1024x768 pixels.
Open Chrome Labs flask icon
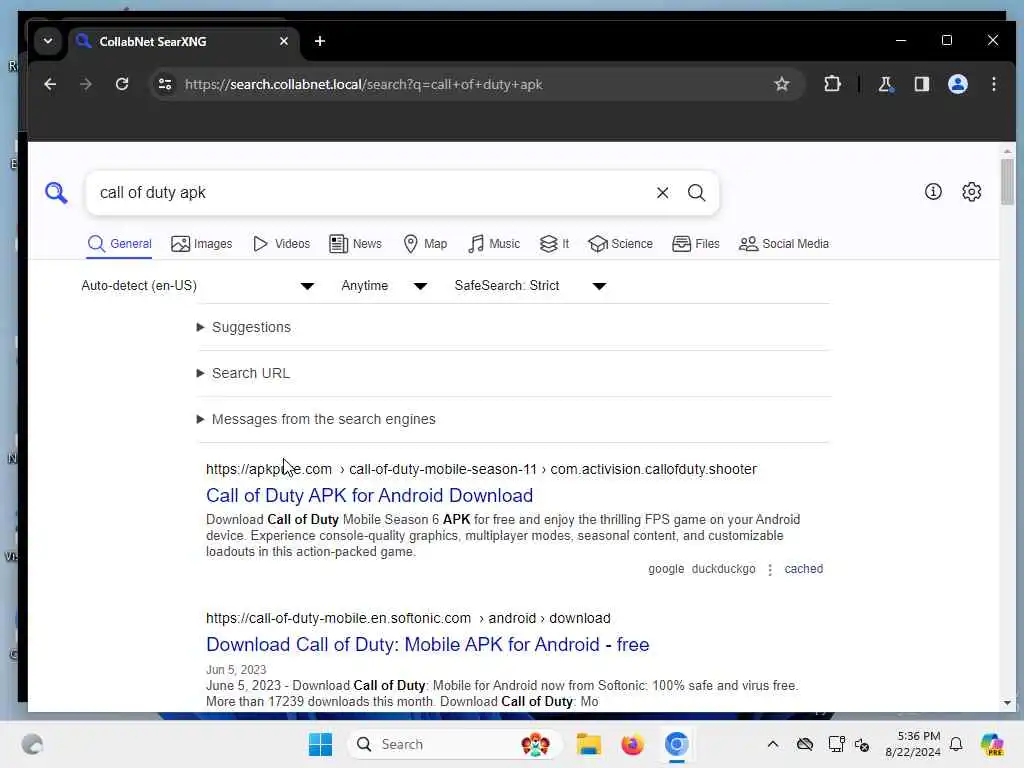click(x=886, y=84)
